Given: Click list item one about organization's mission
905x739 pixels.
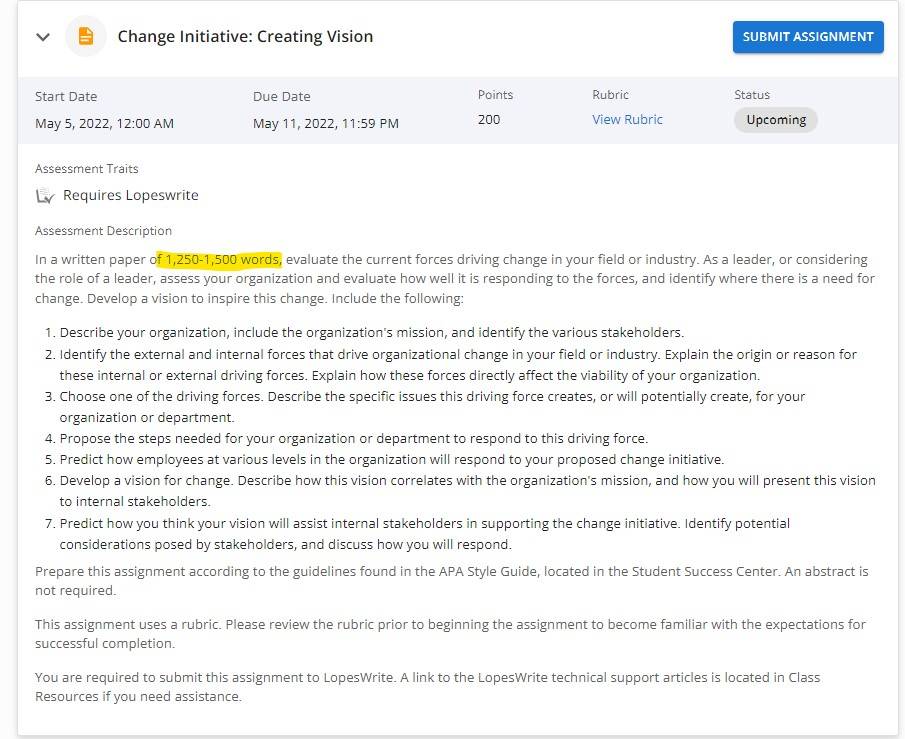Looking at the screenshot, I should pyautogui.click(x=372, y=333).
